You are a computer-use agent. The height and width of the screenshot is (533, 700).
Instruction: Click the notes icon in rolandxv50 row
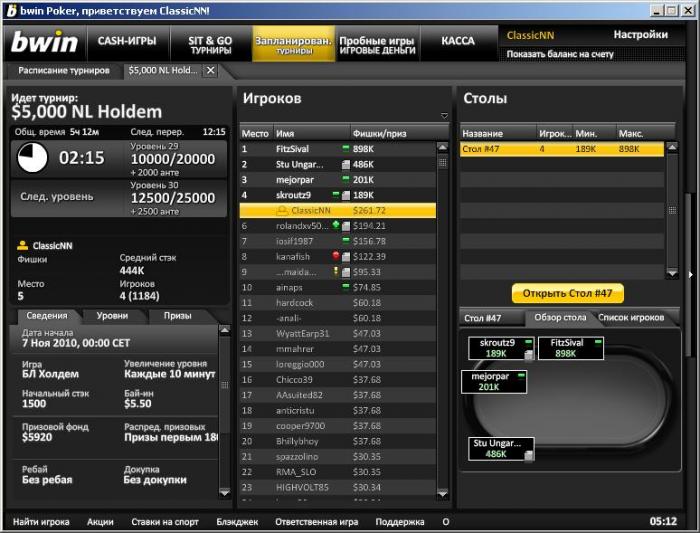(x=346, y=226)
